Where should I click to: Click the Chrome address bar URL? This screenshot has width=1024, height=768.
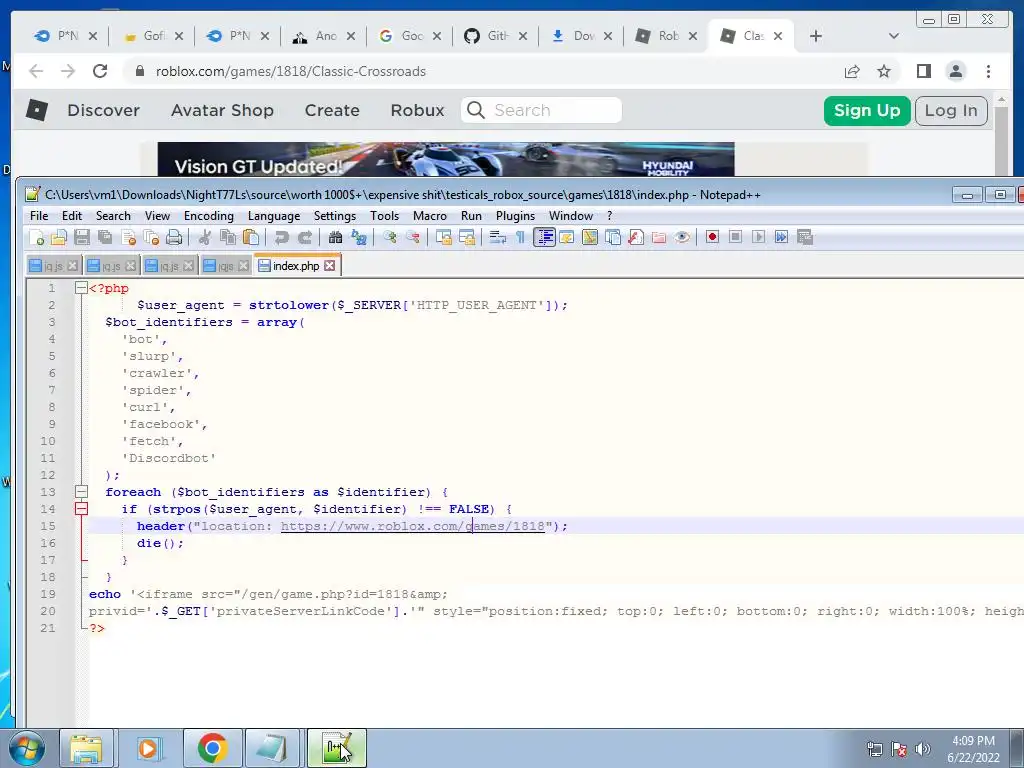[x=291, y=71]
